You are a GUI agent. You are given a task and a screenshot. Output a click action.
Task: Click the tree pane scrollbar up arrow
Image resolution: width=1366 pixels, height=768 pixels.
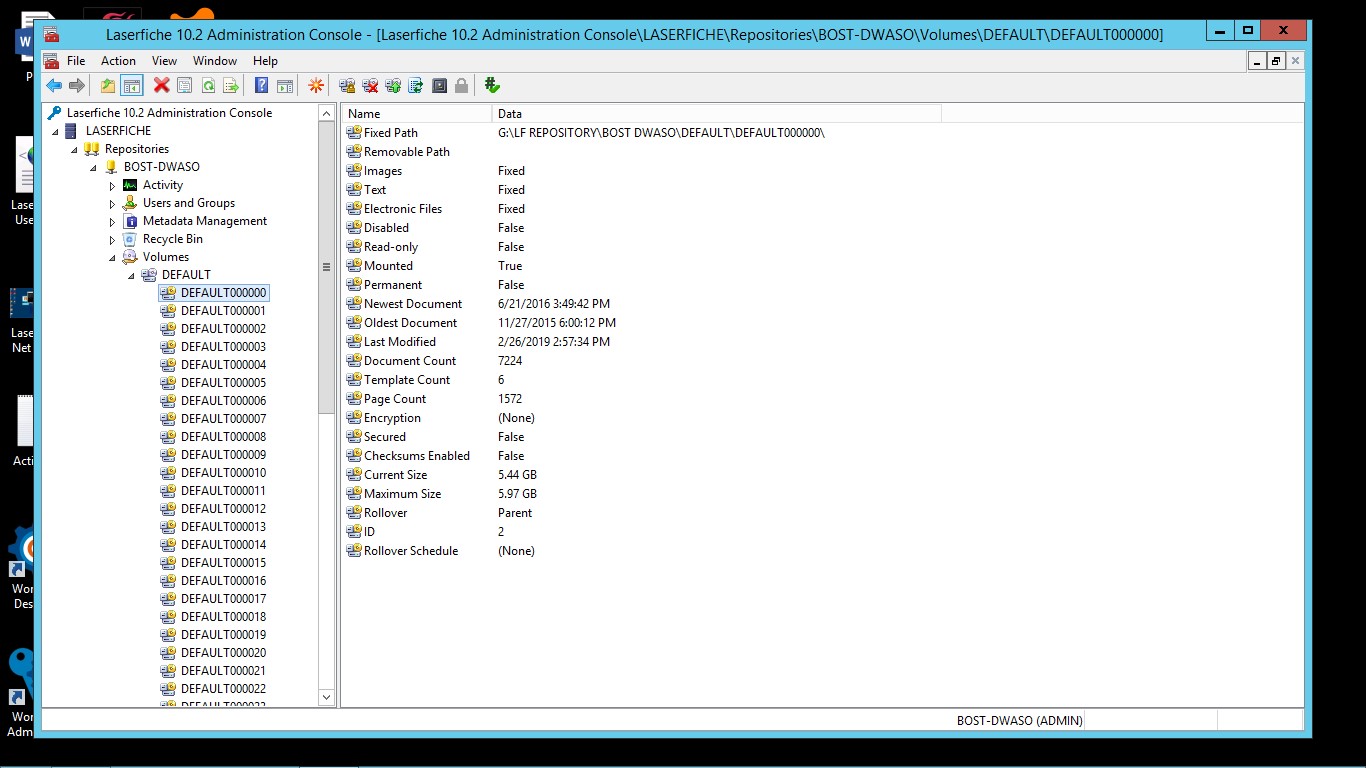pyautogui.click(x=326, y=114)
